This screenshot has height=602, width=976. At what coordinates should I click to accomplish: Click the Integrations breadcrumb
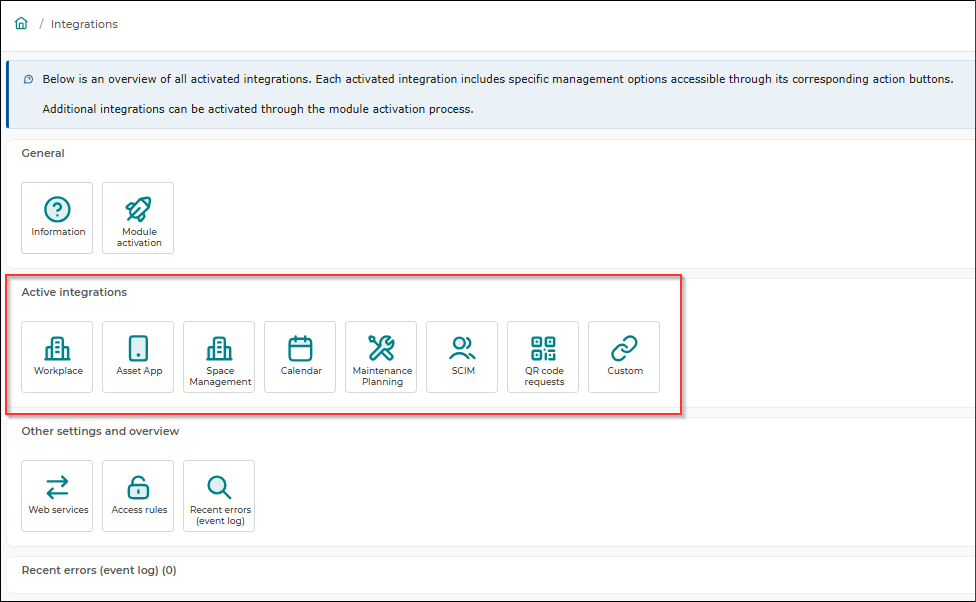coord(84,24)
